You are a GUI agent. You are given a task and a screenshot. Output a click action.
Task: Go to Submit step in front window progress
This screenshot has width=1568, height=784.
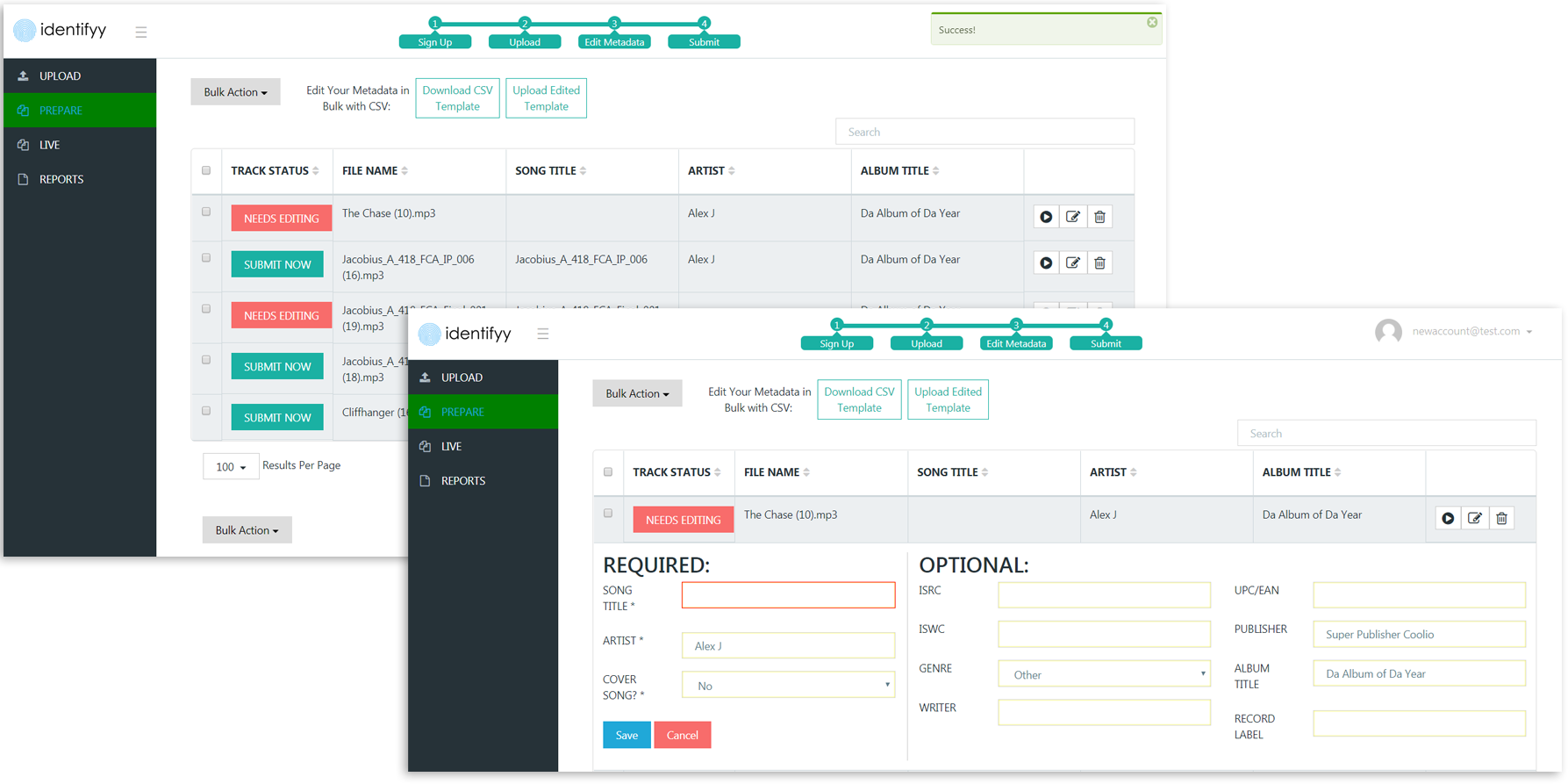pos(1106,343)
